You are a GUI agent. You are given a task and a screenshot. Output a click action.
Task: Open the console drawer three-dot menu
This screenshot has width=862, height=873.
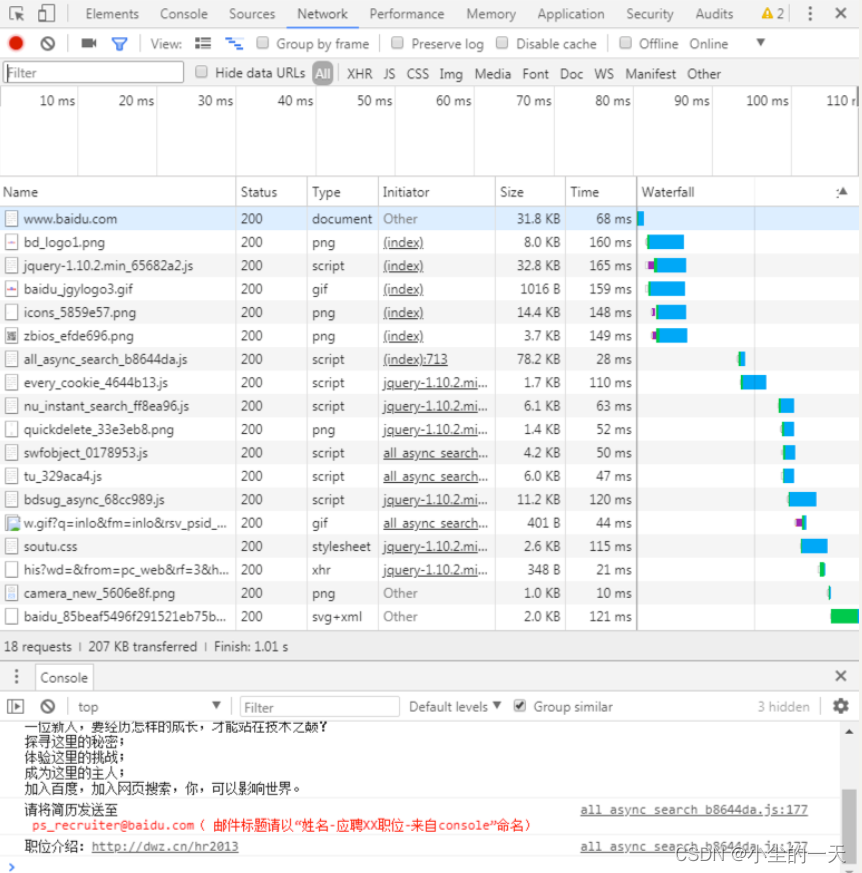click(x=17, y=676)
